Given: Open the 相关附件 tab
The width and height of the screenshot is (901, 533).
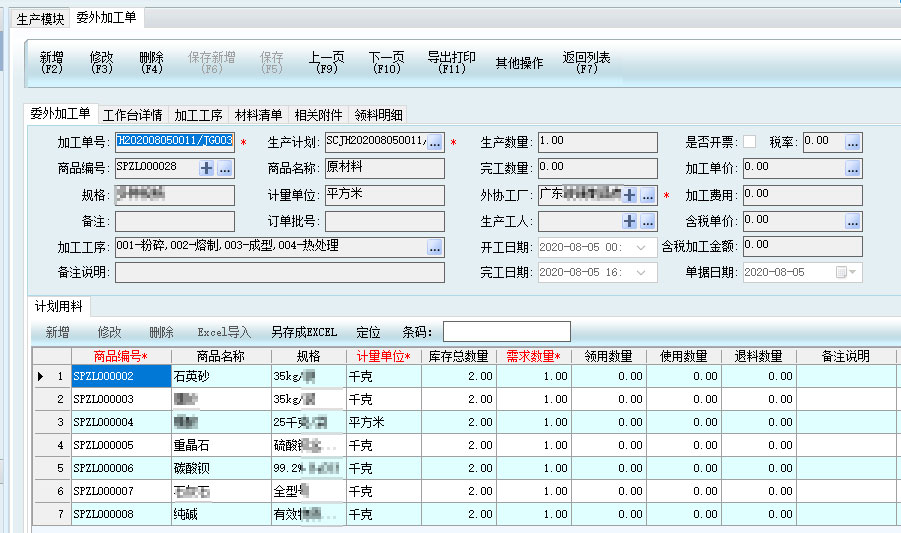Looking at the screenshot, I should point(318,115).
